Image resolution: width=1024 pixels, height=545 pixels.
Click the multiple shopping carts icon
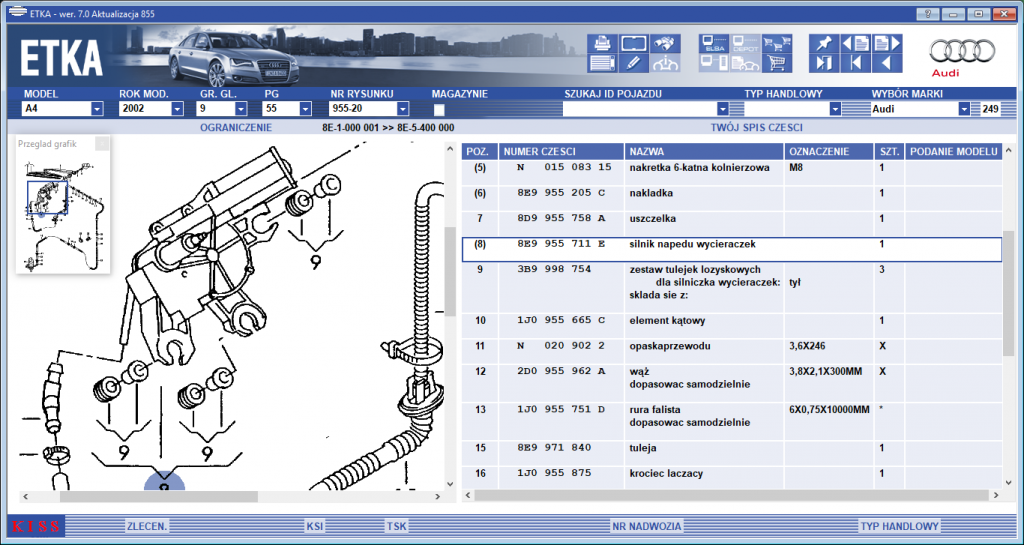(777, 43)
